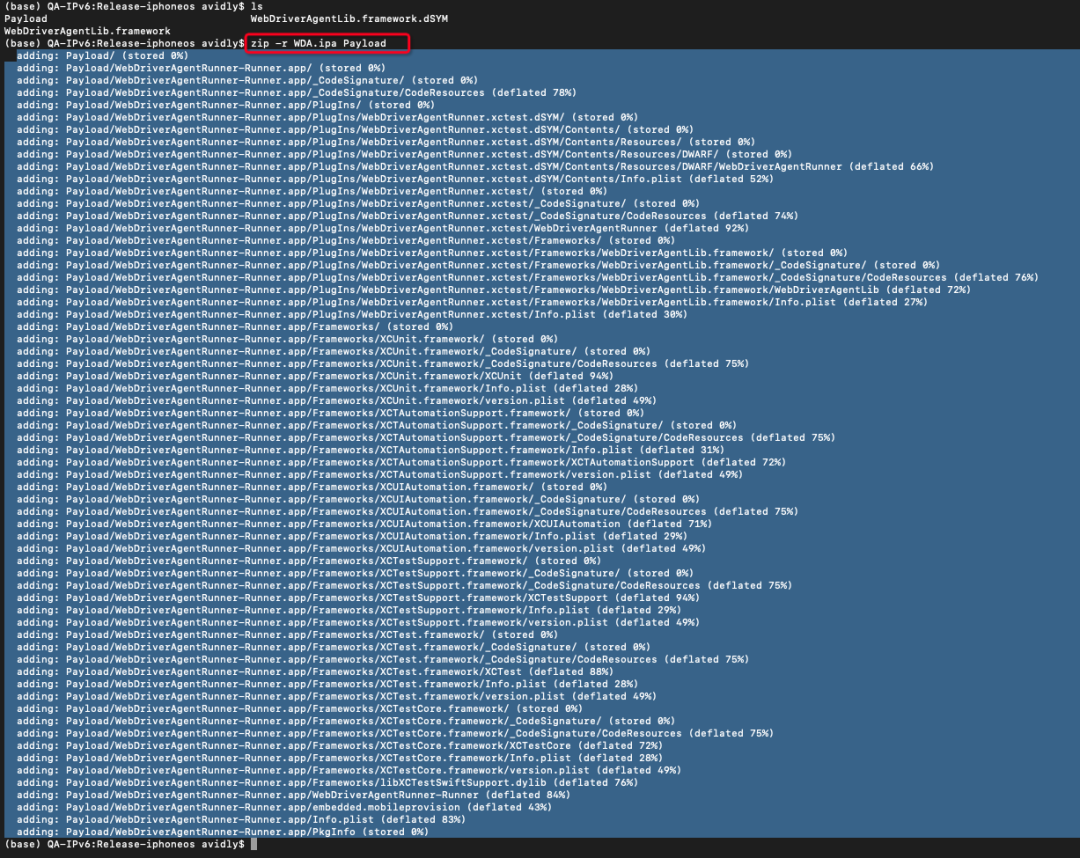Click the ls command on the first line

(x=257, y=6)
